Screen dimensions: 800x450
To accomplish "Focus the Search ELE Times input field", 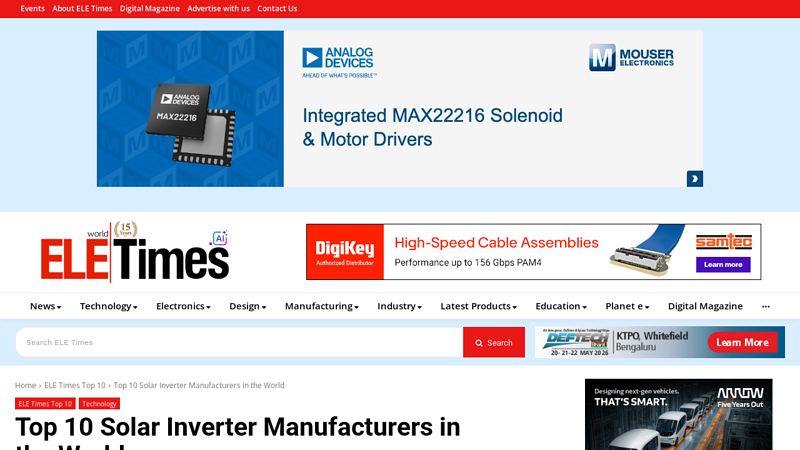I will [x=239, y=342].
